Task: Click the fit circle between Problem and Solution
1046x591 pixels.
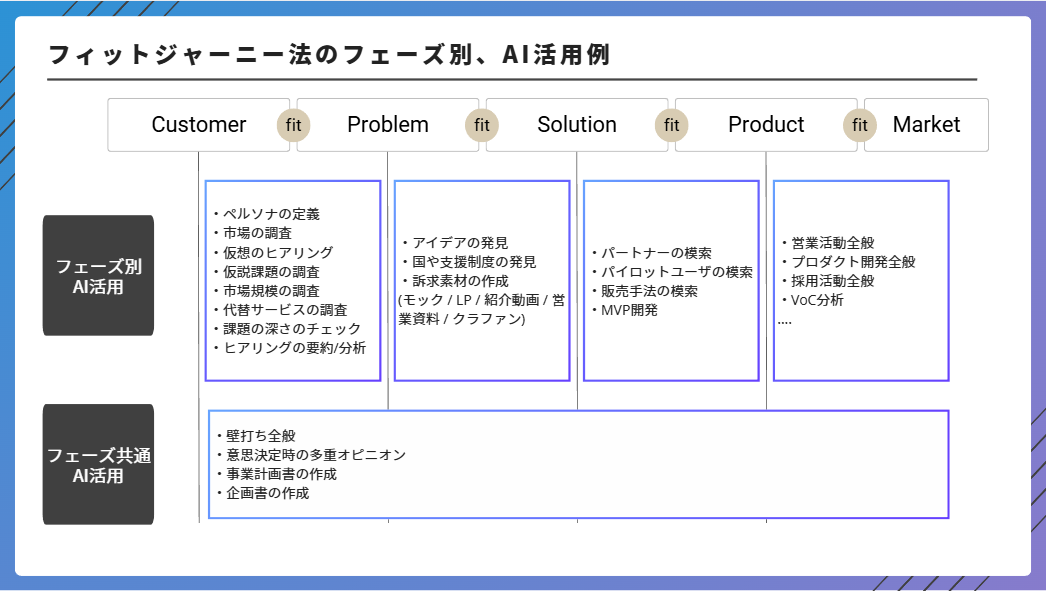Action: [482, 125]
